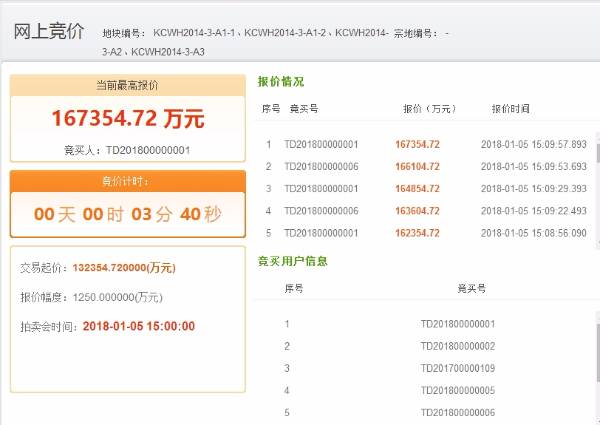This screenshot has width=600, height=425.
Task: Select the bid row priced 166104.72
Action: 418,166
